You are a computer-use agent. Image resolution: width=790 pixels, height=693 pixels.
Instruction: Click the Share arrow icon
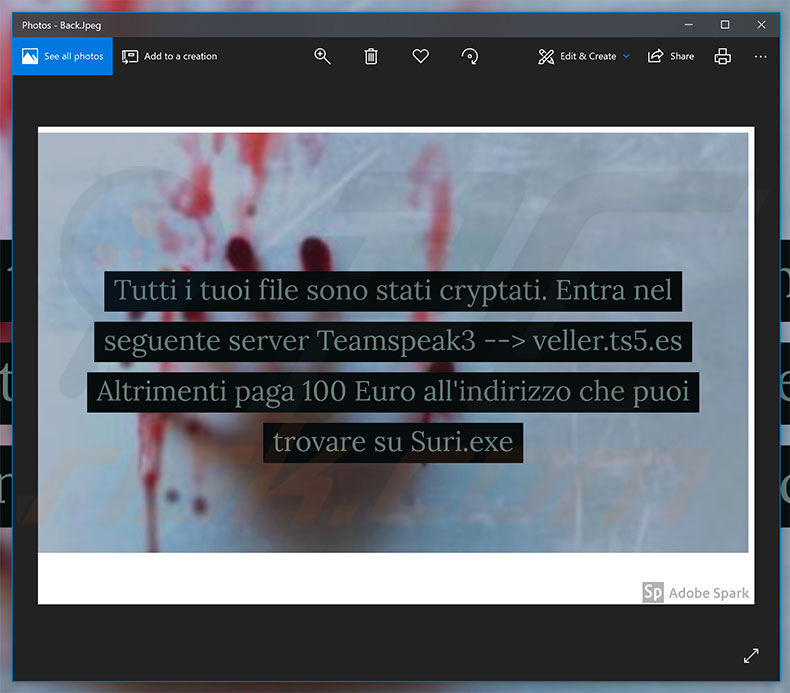[656, 57]
